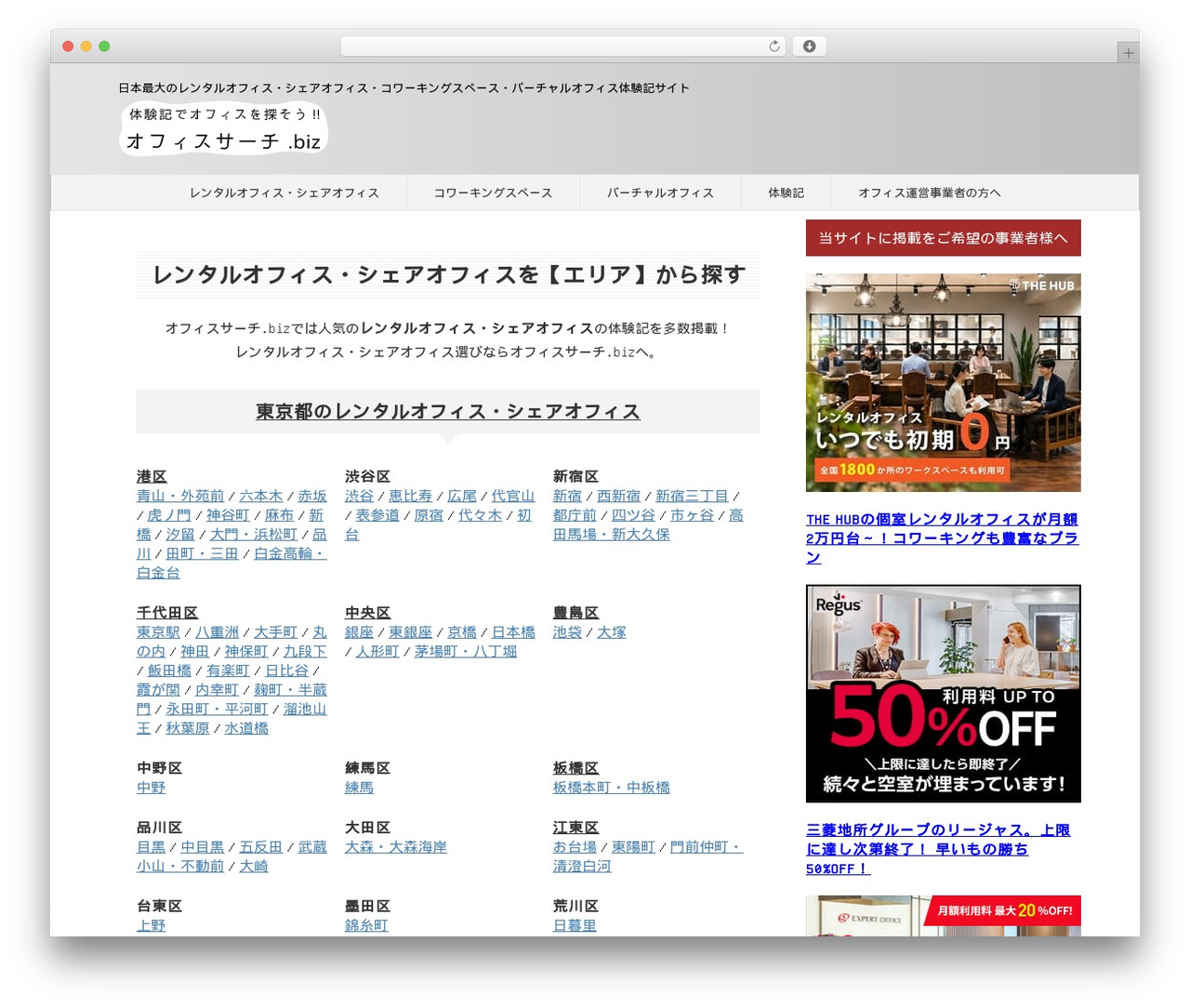Open the 秋葉原 area link
The height and width of the screenshot is (1008, 1190).
[188, 728]
